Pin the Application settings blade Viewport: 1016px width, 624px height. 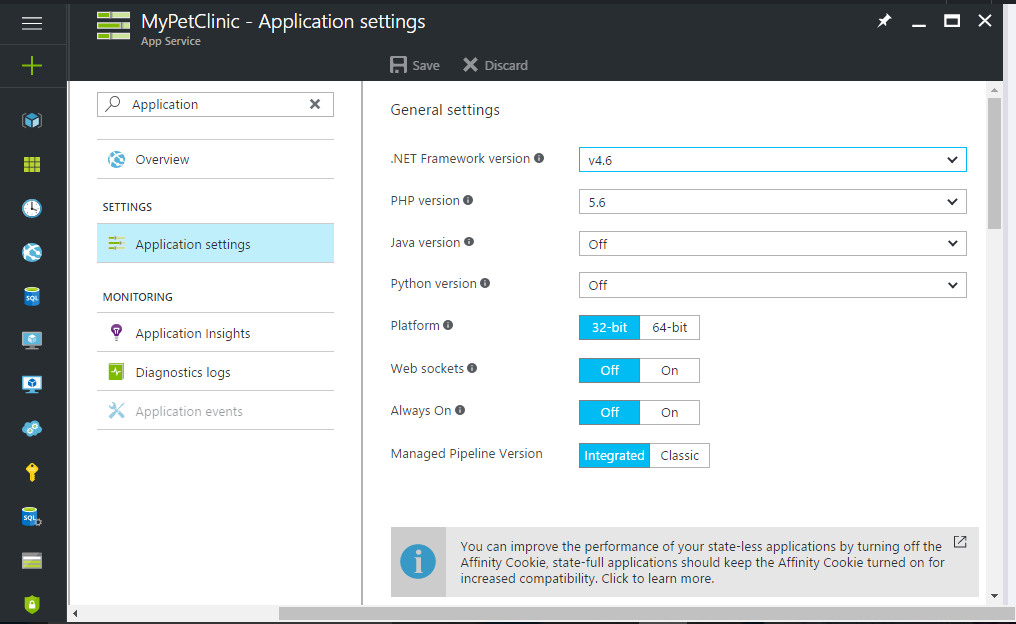884,21
